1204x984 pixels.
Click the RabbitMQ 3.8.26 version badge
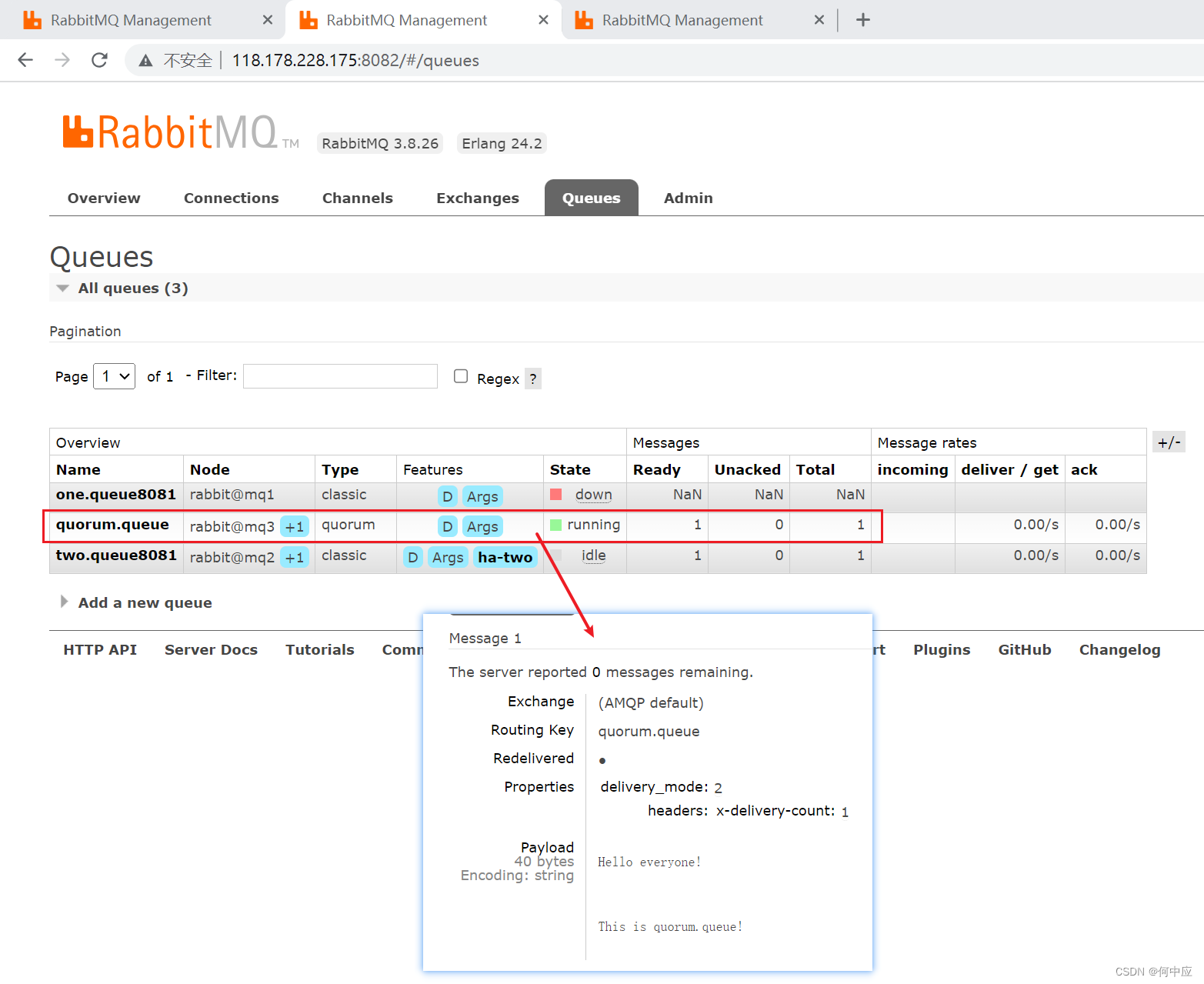click(380, 143)
